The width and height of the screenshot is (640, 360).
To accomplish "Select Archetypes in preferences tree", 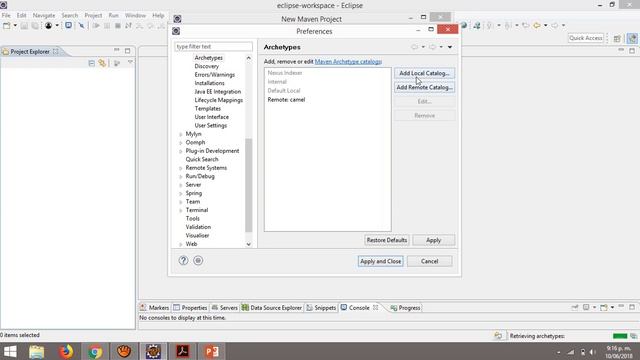I will (209, 58).
